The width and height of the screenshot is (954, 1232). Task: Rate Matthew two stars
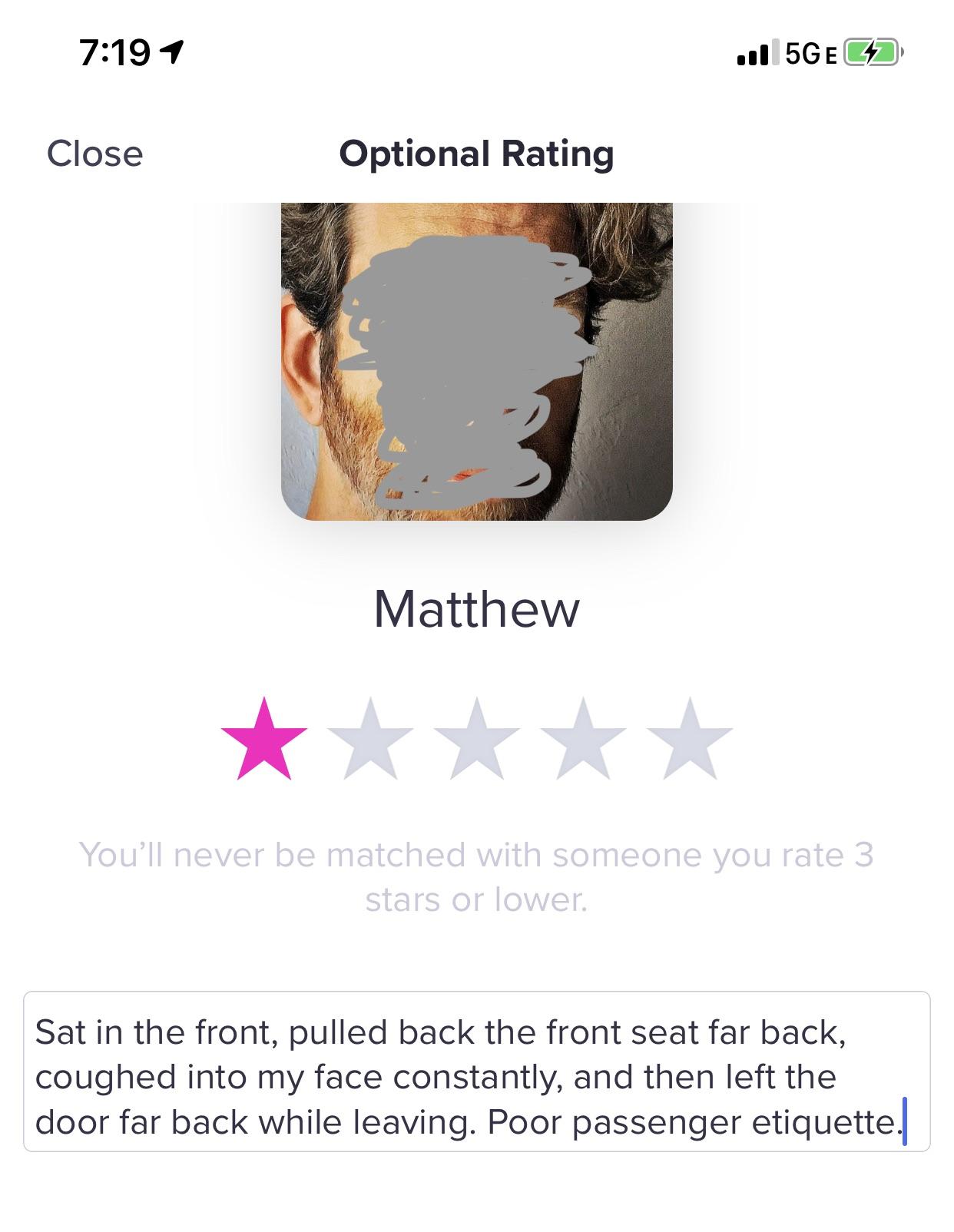(x=370, y=739)
